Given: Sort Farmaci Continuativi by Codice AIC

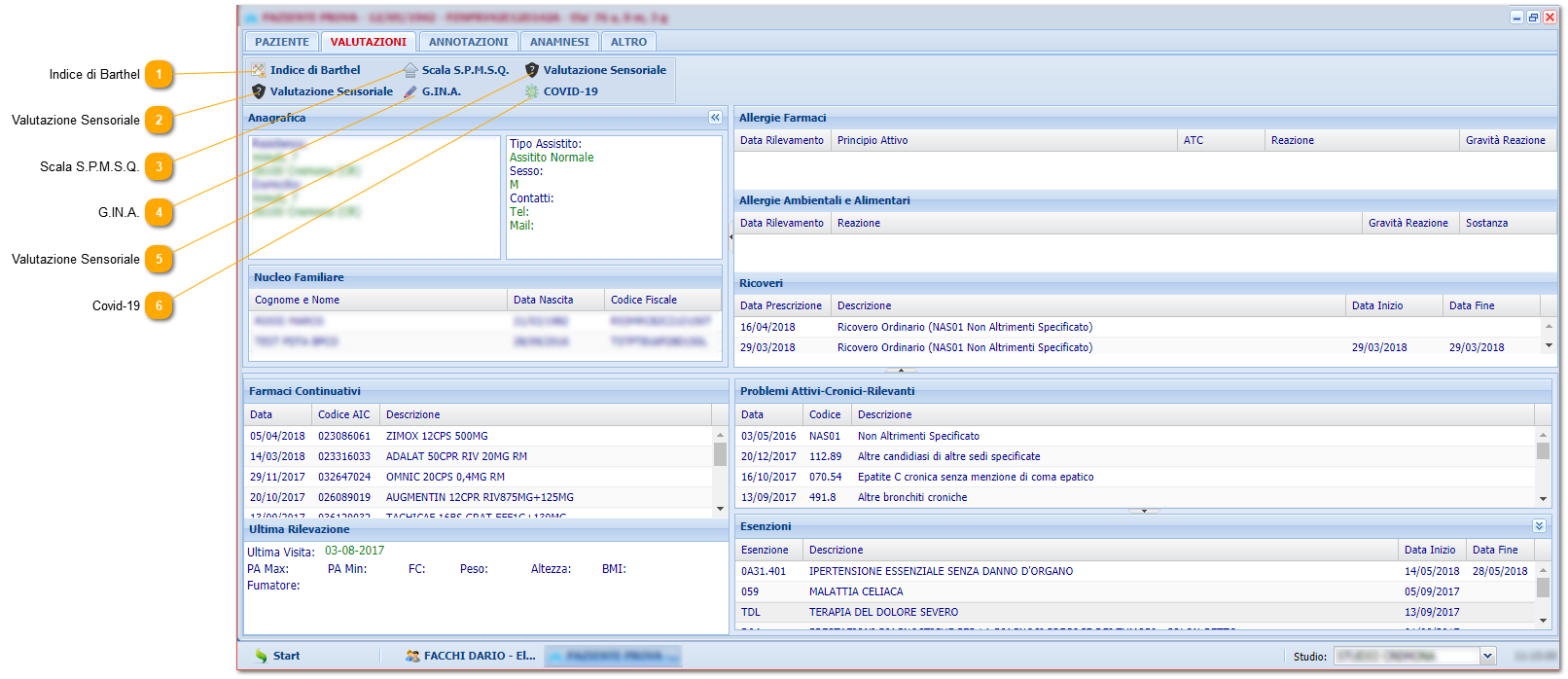Looking at the screenshot, I should click(345, 414).
